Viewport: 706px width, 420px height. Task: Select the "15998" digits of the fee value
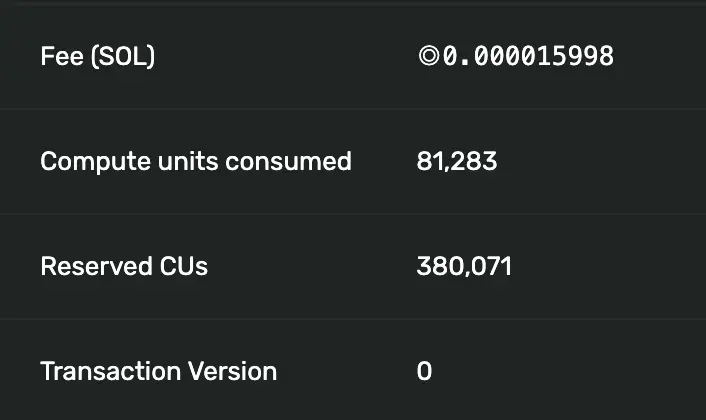(x=575, y=56)
